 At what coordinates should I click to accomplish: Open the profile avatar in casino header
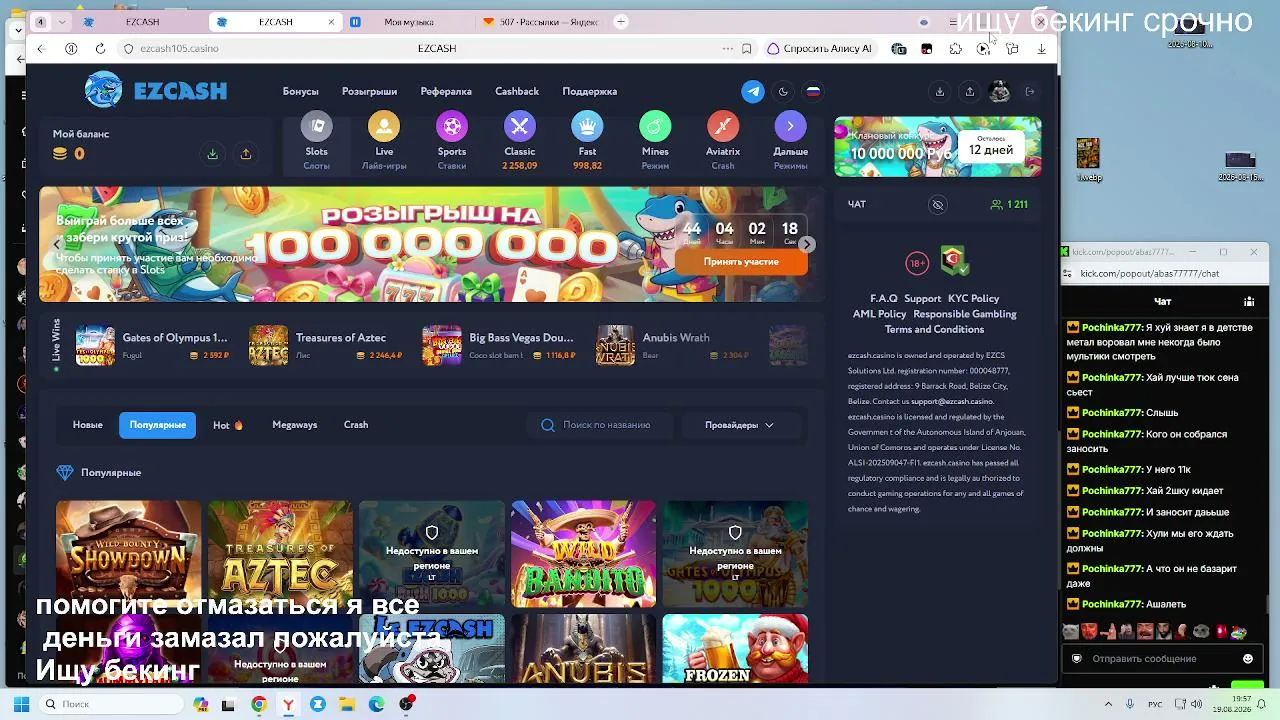point(999,92)
